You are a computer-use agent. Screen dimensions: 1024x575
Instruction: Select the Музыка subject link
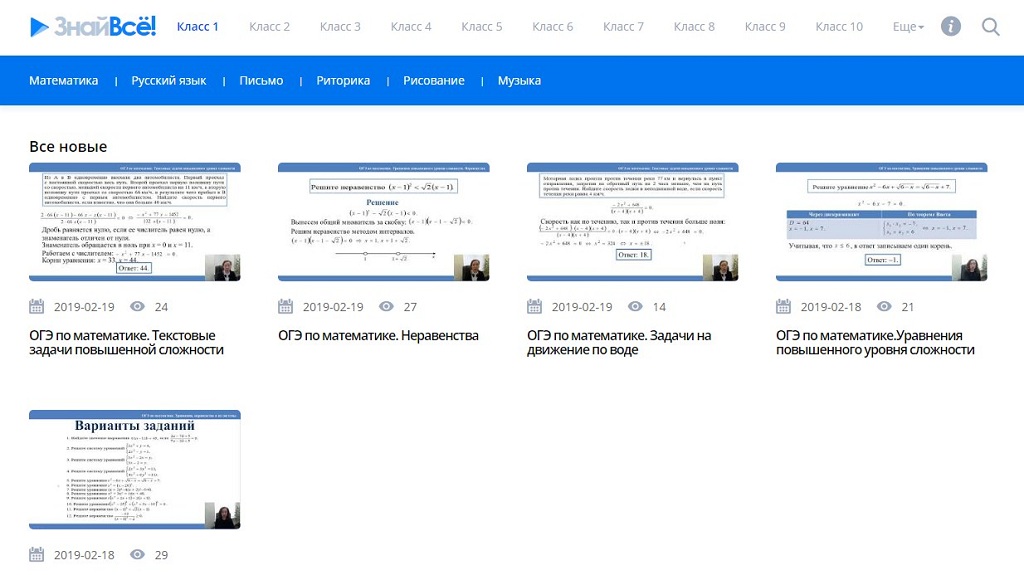point(519,81)
